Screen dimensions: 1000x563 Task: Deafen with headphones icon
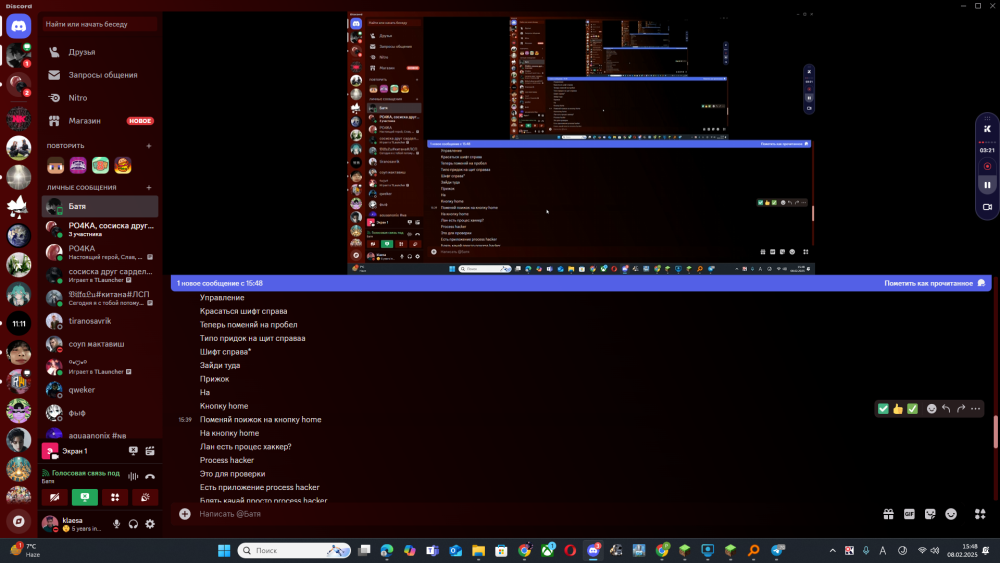133,524
